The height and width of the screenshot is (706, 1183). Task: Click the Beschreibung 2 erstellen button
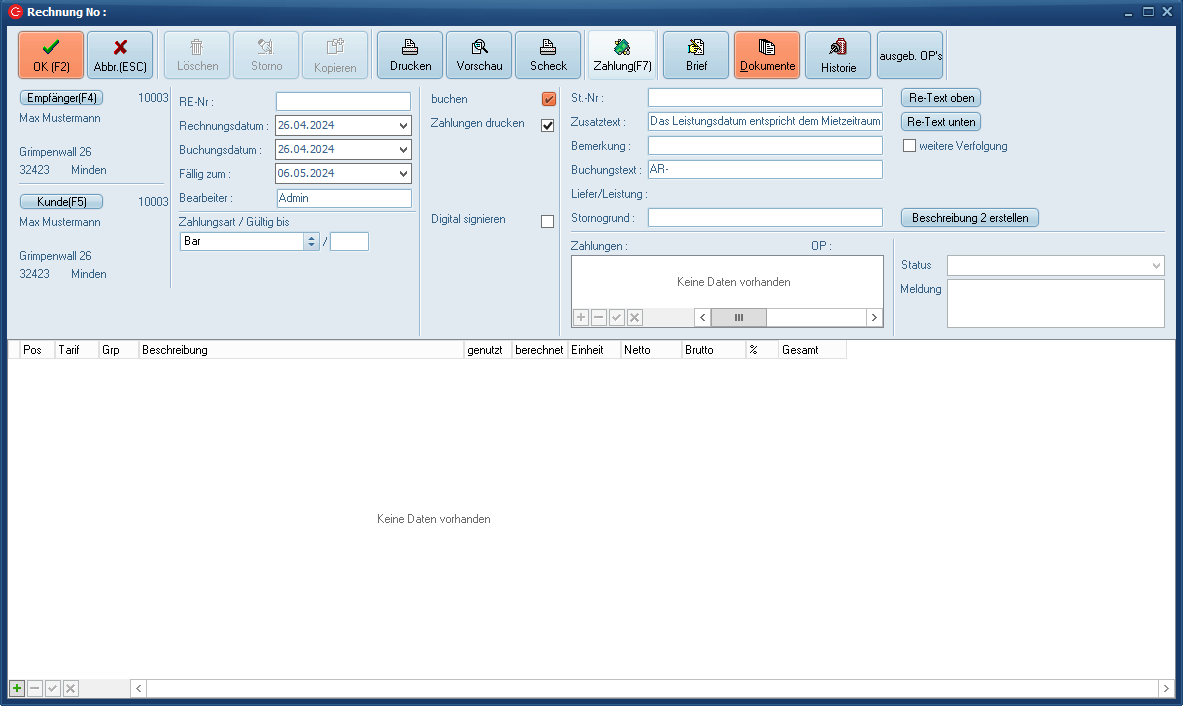tap(969, 218)
